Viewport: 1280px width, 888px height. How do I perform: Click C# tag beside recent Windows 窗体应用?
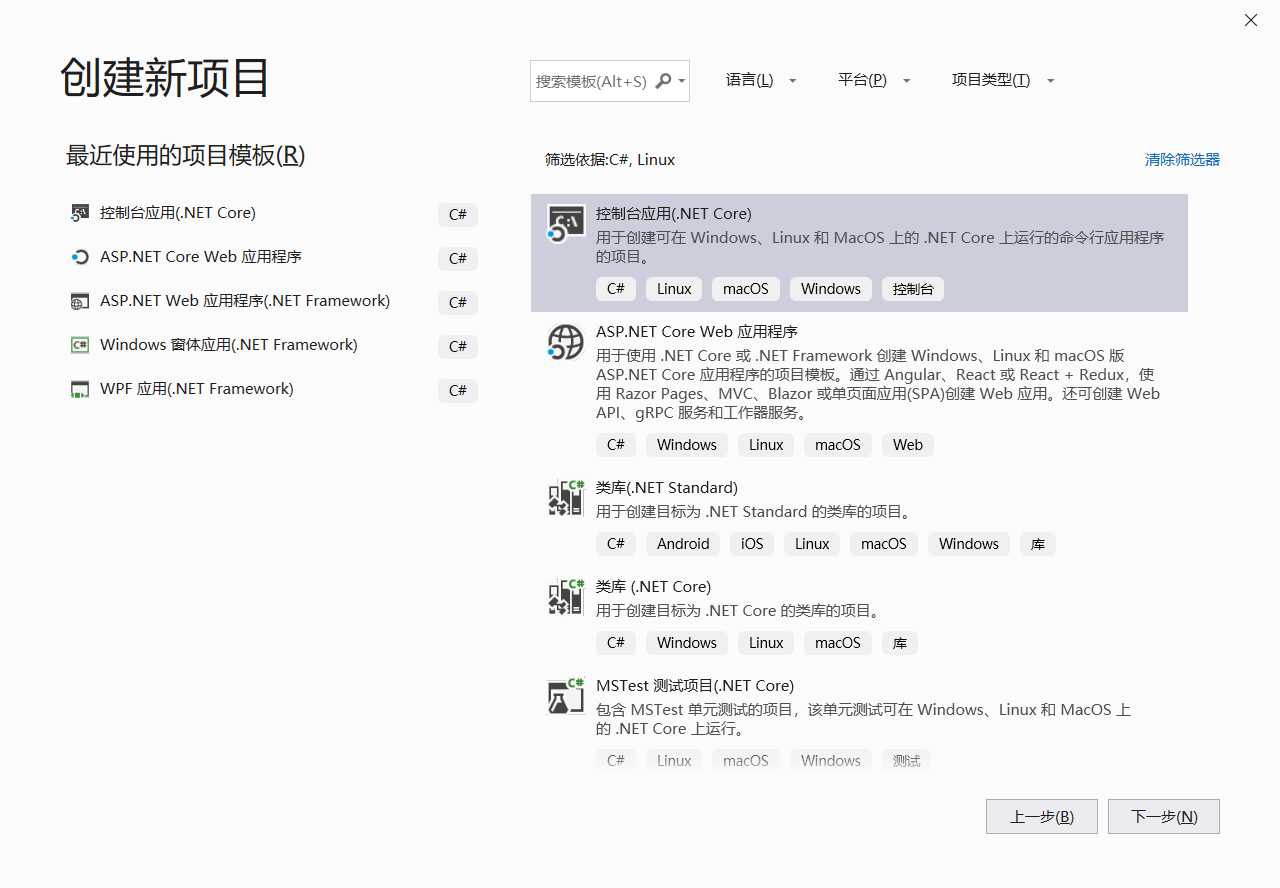458,346
